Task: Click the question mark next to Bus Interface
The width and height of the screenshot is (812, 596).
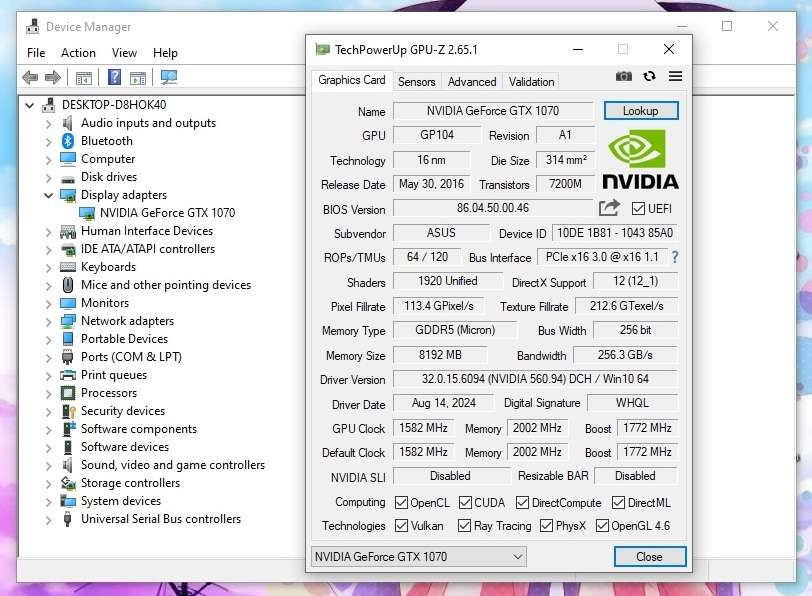Action: point(677,258)
